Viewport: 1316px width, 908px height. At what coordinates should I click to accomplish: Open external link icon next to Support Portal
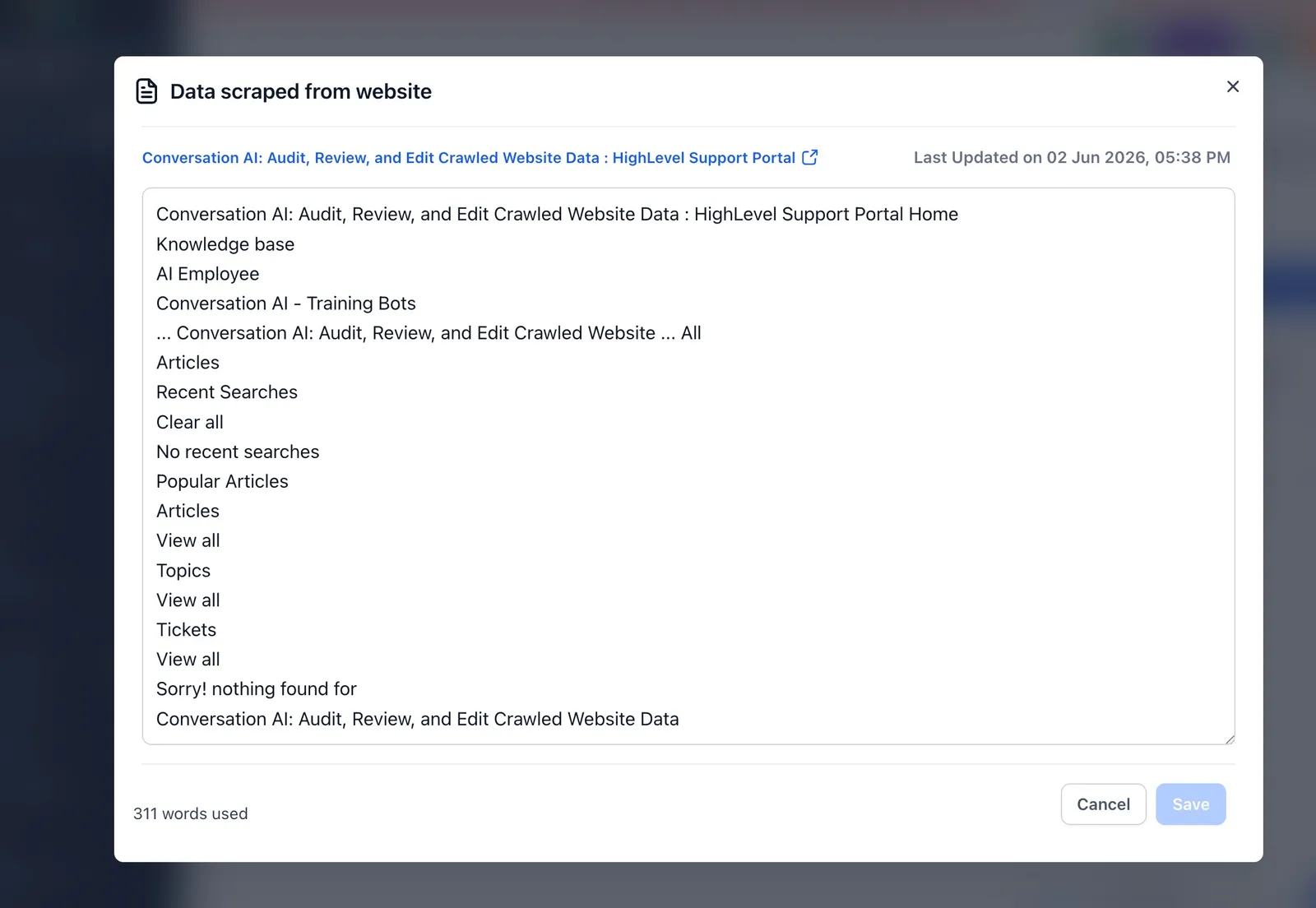click(810, 157)
